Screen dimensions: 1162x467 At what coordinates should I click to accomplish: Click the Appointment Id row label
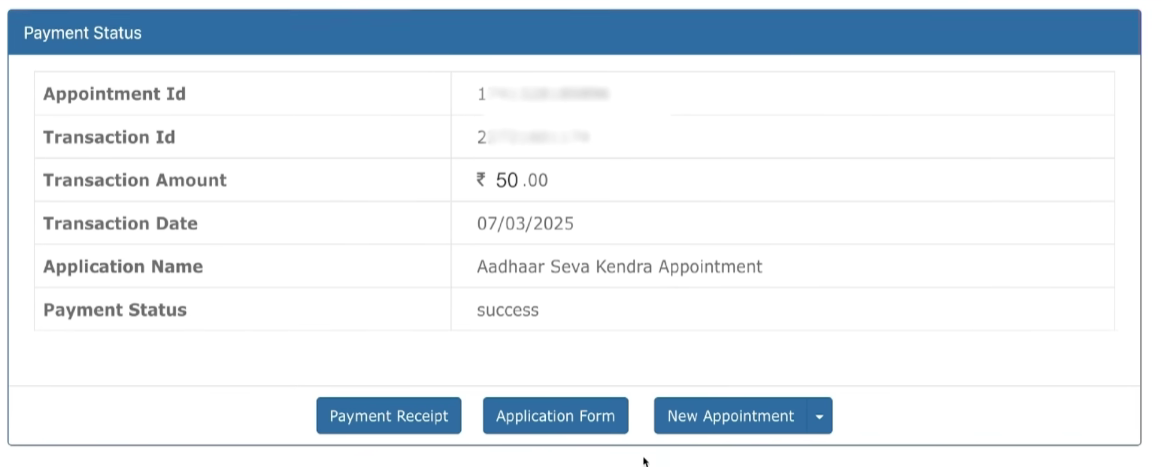[114, 94]
